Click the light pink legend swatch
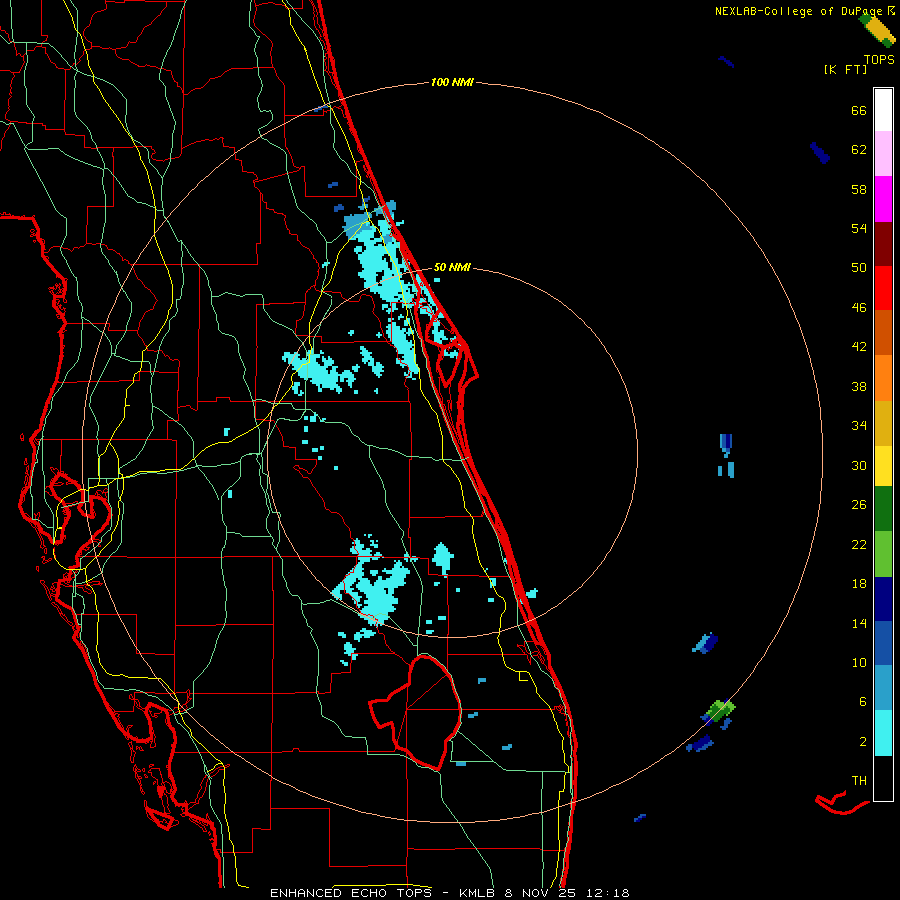 pos(883,153)
